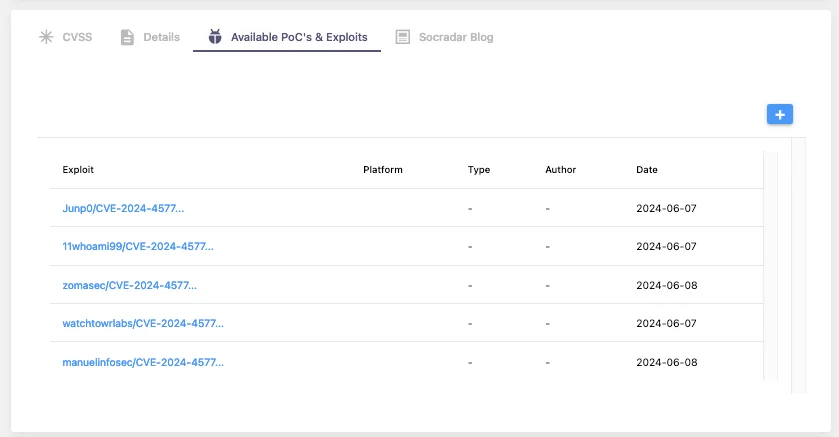Select the manuelinfosec row date 2024-06-08
839x437 pixels.
pyautogui.click(x=667, y=363)
